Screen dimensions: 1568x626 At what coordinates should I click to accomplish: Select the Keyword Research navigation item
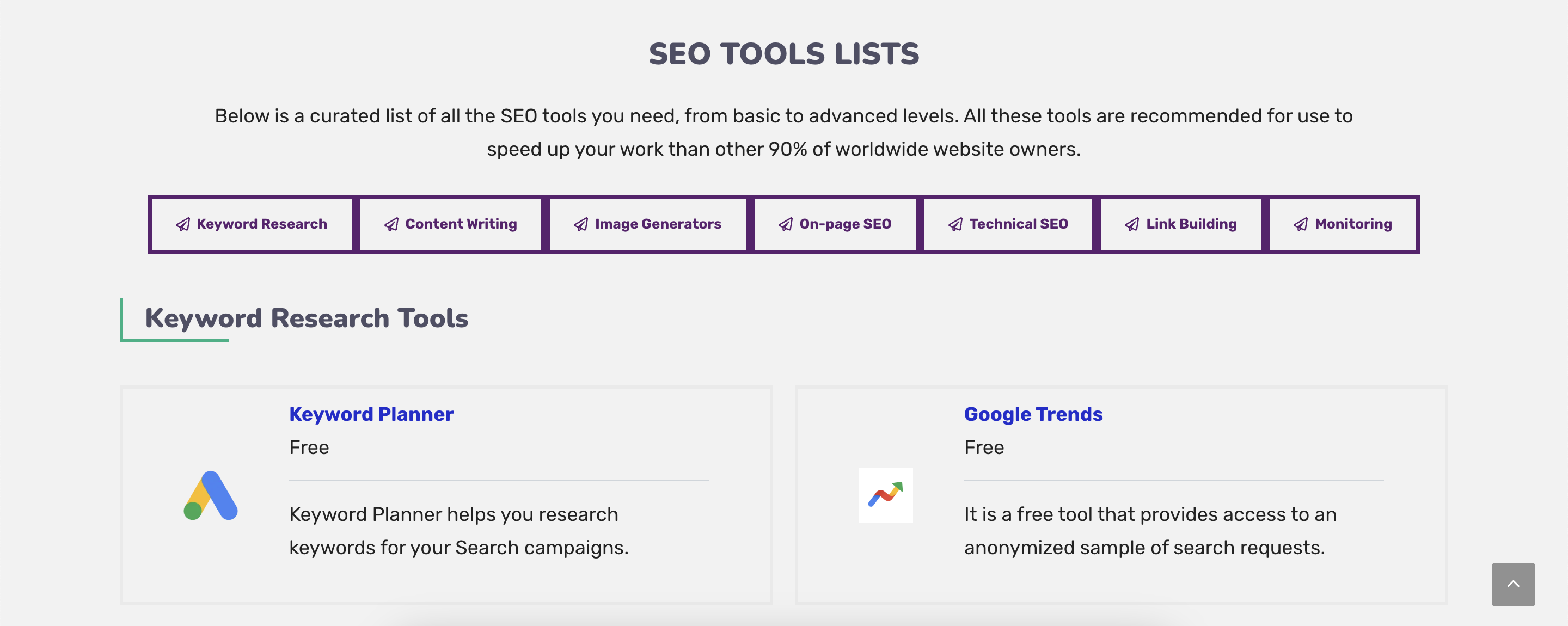(x=251, y=224)
